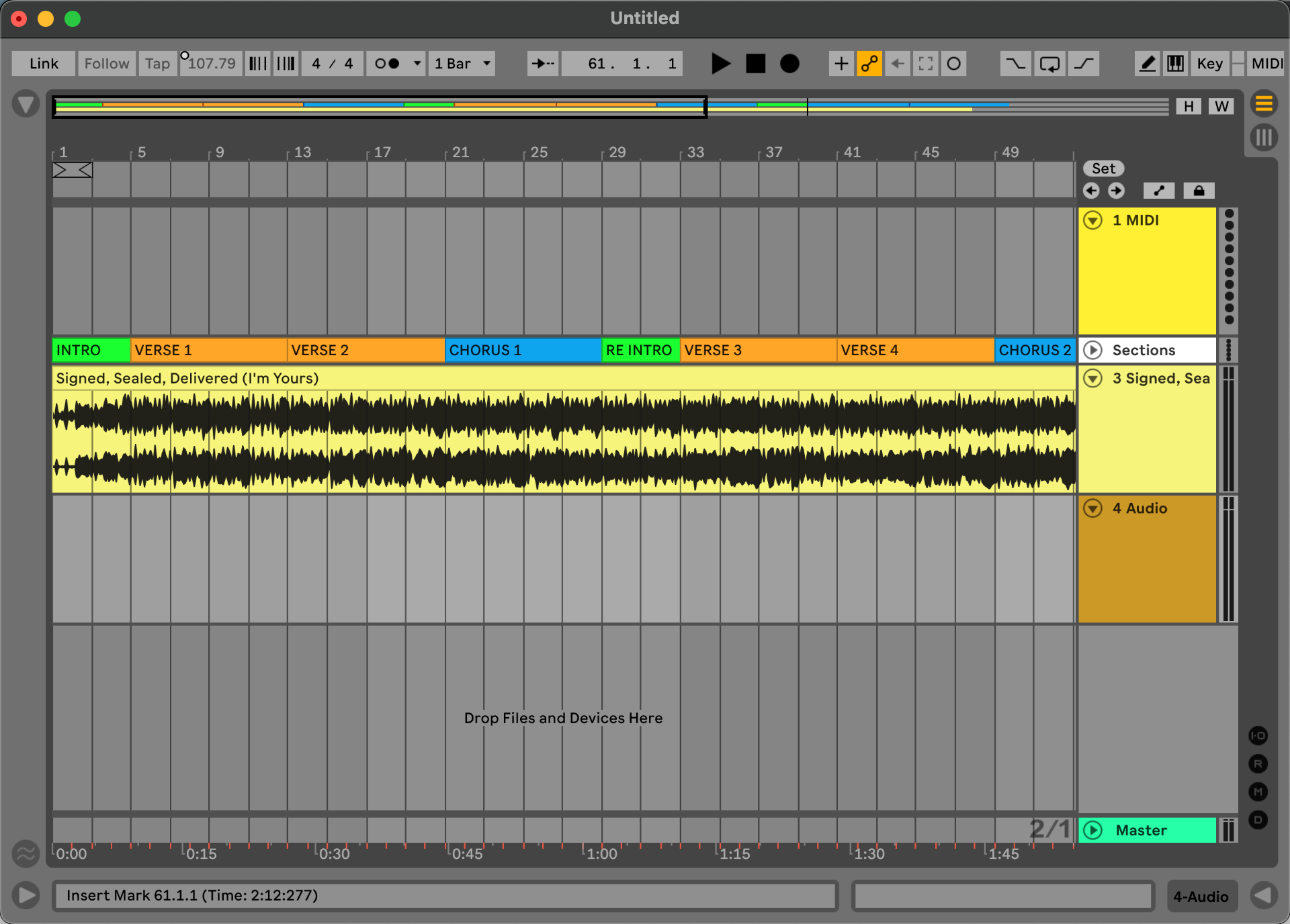Collapse the 3 Signed, Sea track

[x=1093, y=378]
